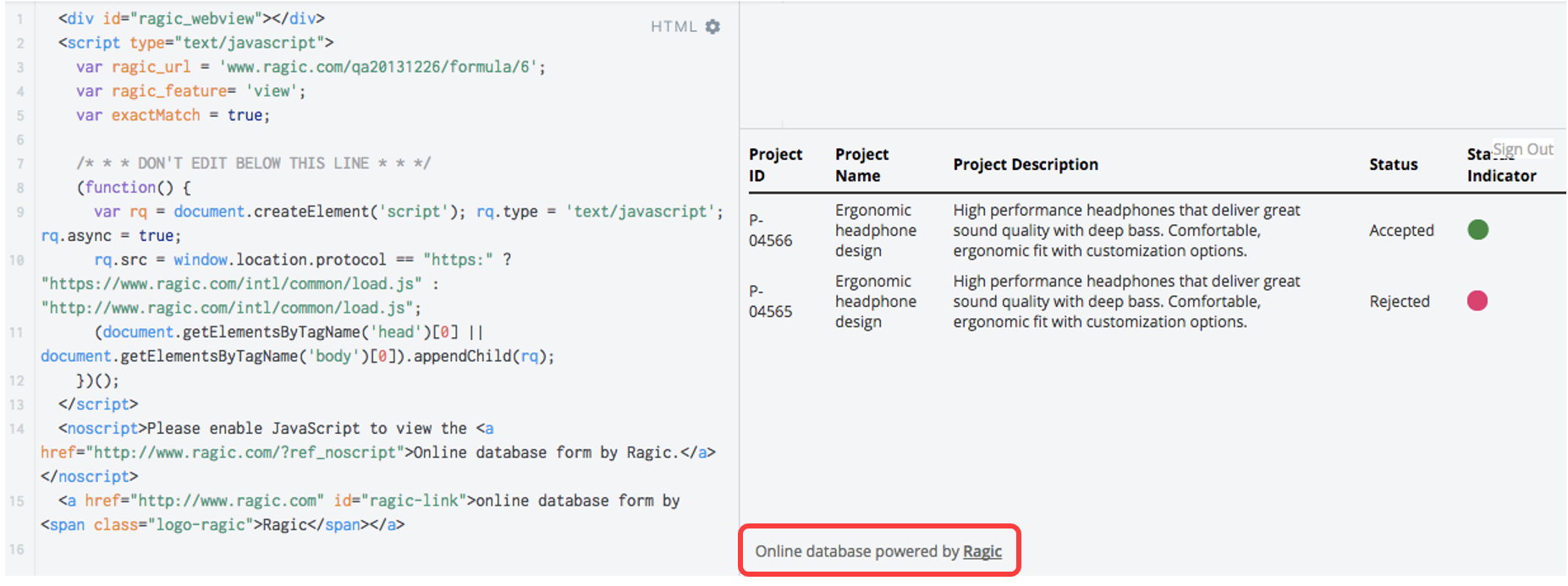Click line number 10 in the gutter
The width and height of the screenshot is (1568, 586).
(x=17, y=260)
